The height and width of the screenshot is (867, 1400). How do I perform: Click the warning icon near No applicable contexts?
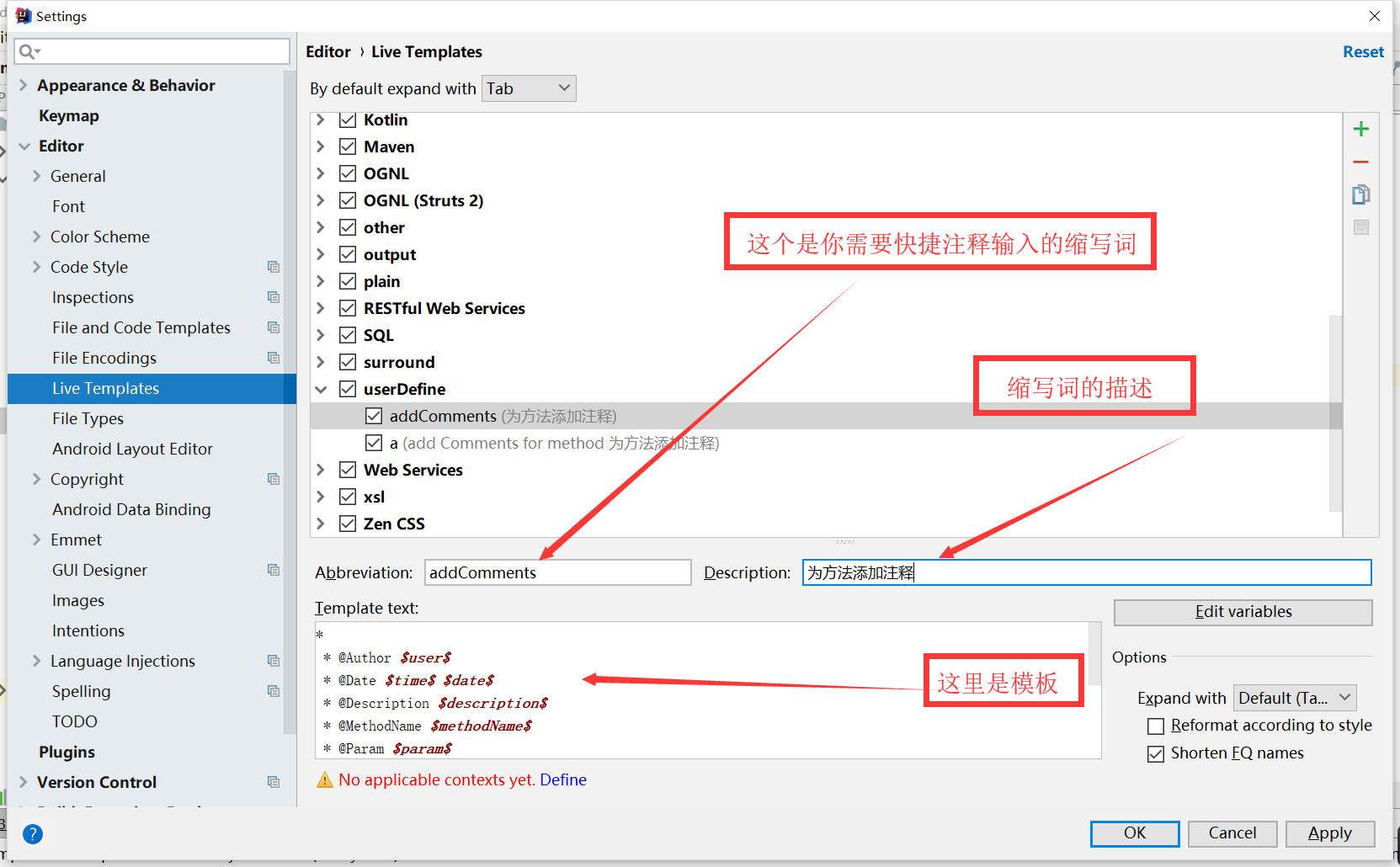[325, 780]
